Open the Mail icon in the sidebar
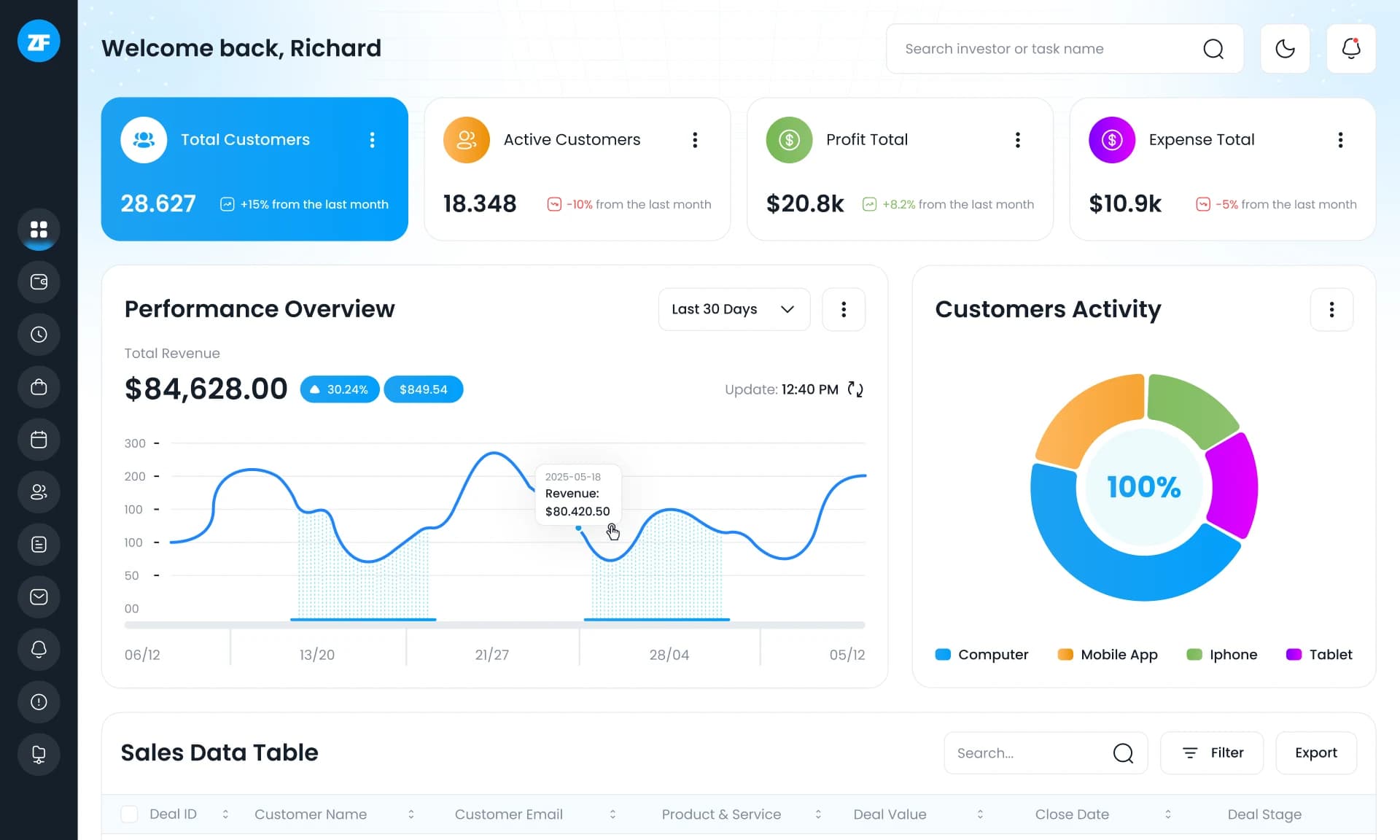The height and width of the screenshot is (840, 1400). click(x=39, y=597)
